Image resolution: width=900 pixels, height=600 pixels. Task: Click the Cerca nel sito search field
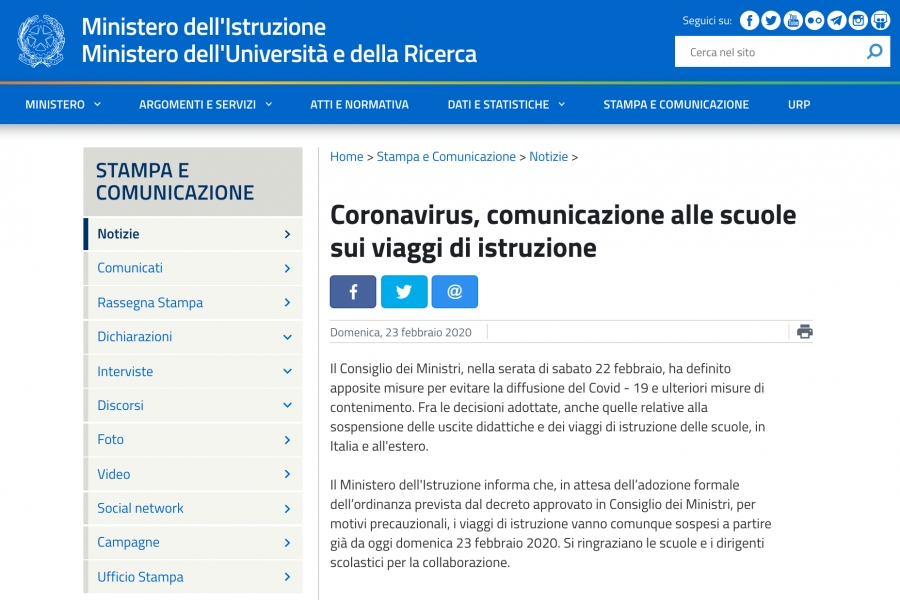coord(765,52)
